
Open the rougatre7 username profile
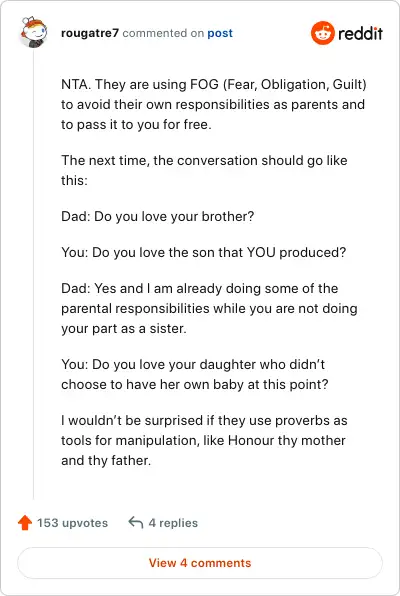tap(90, 33)
